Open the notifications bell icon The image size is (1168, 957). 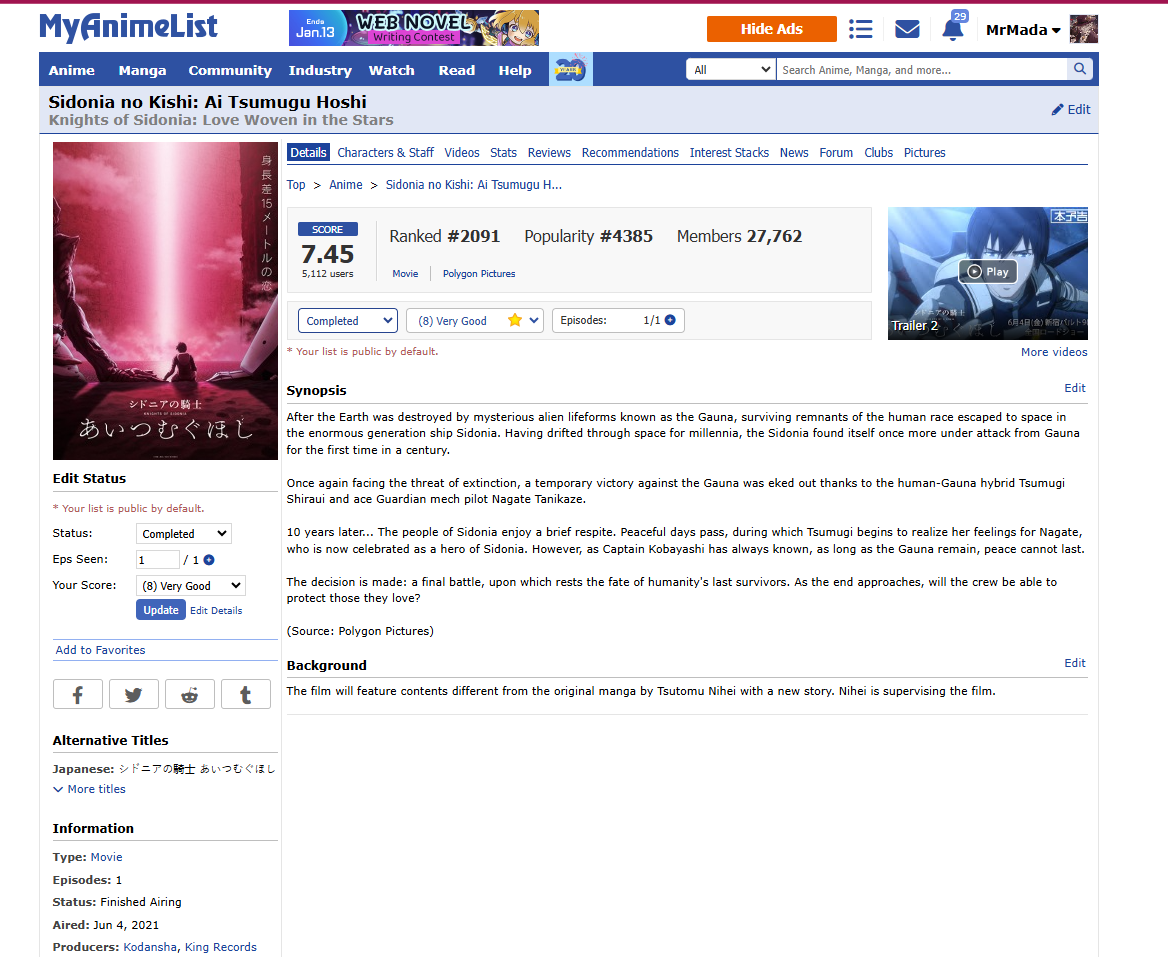tap(953, 29)
